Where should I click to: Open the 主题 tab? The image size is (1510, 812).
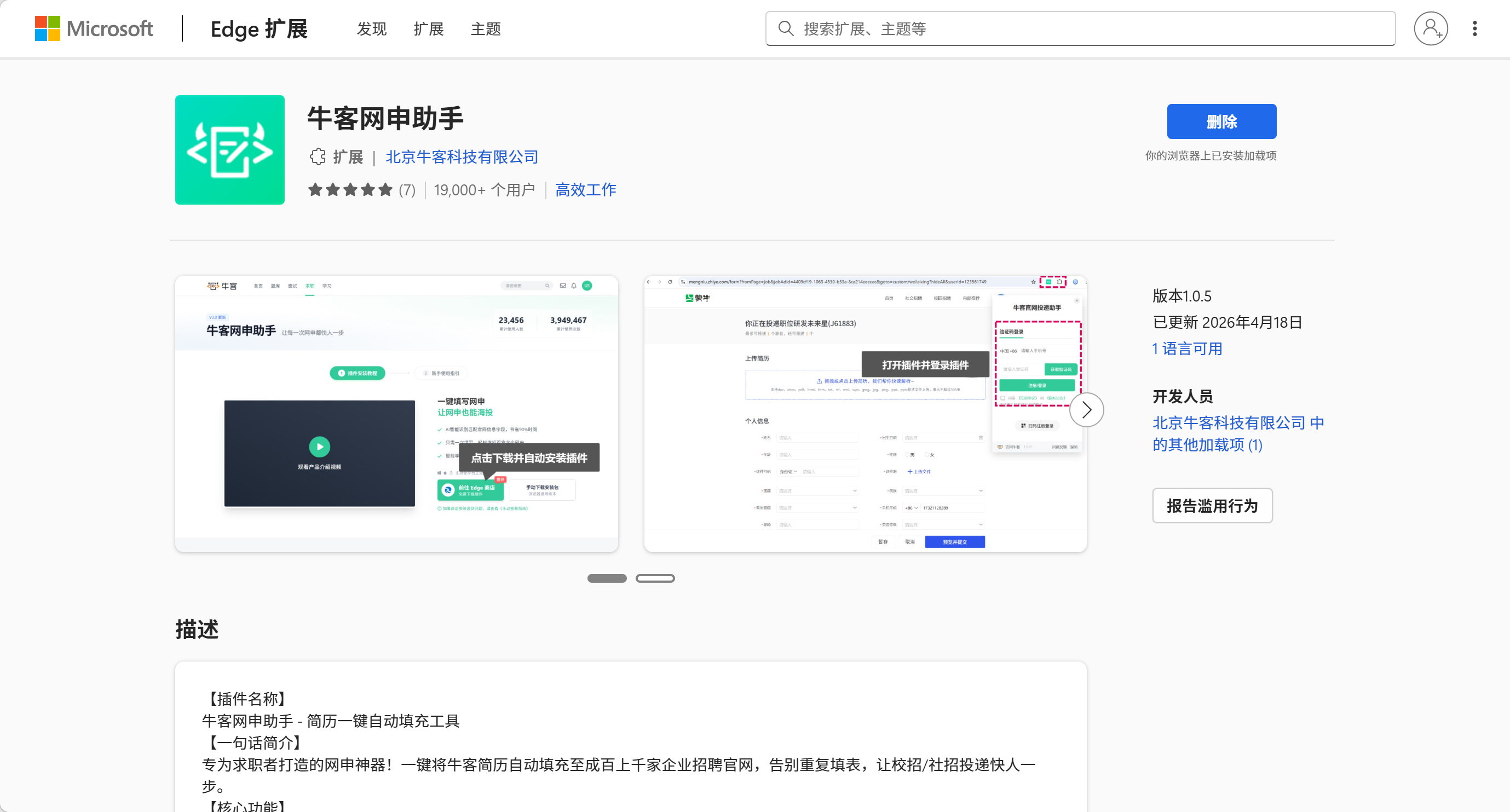tap(485, 28)
